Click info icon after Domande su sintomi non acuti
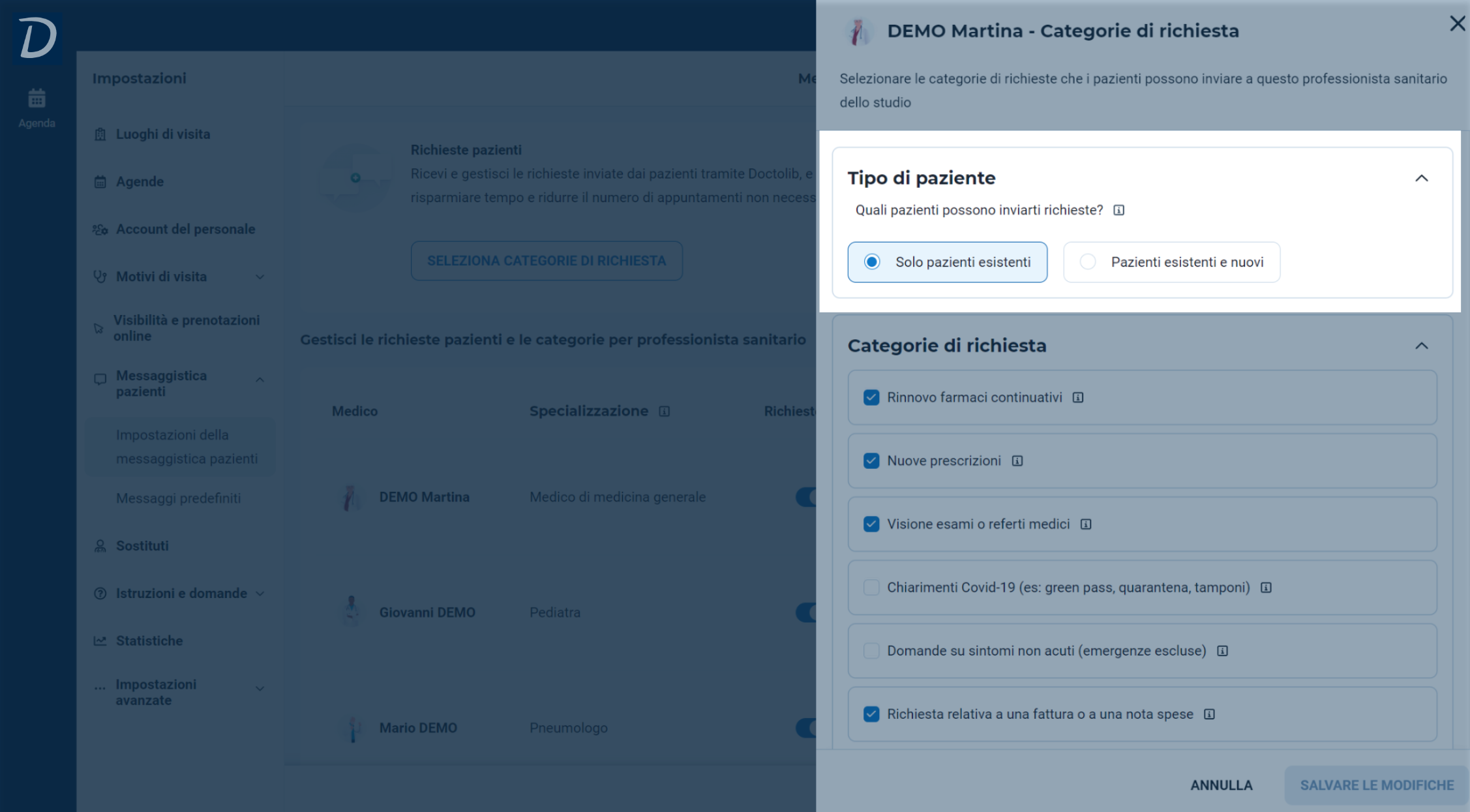The image size is (1470, 812). point(1222,650)
